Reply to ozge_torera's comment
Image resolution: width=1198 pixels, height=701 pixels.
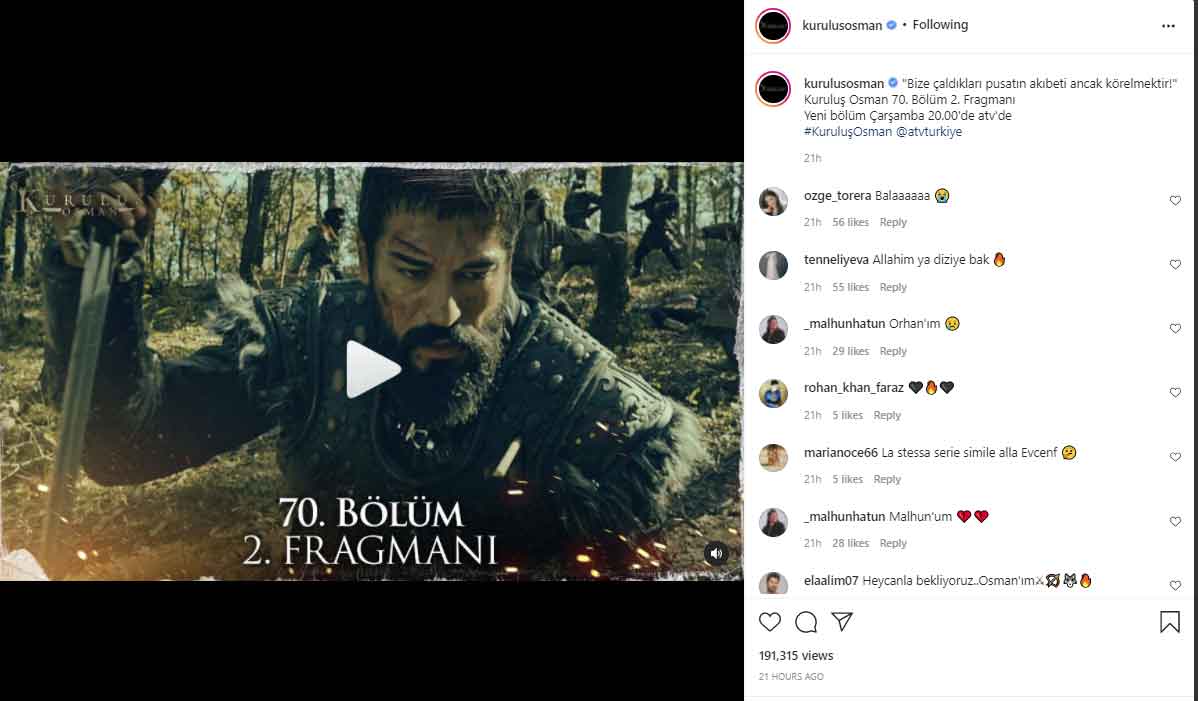893,223
